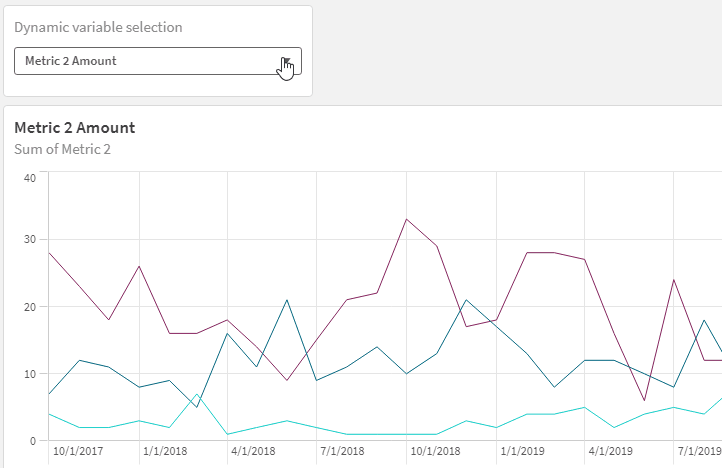
Task: Click the 40 value on the y-axis
Action: (x=30, y=178)
